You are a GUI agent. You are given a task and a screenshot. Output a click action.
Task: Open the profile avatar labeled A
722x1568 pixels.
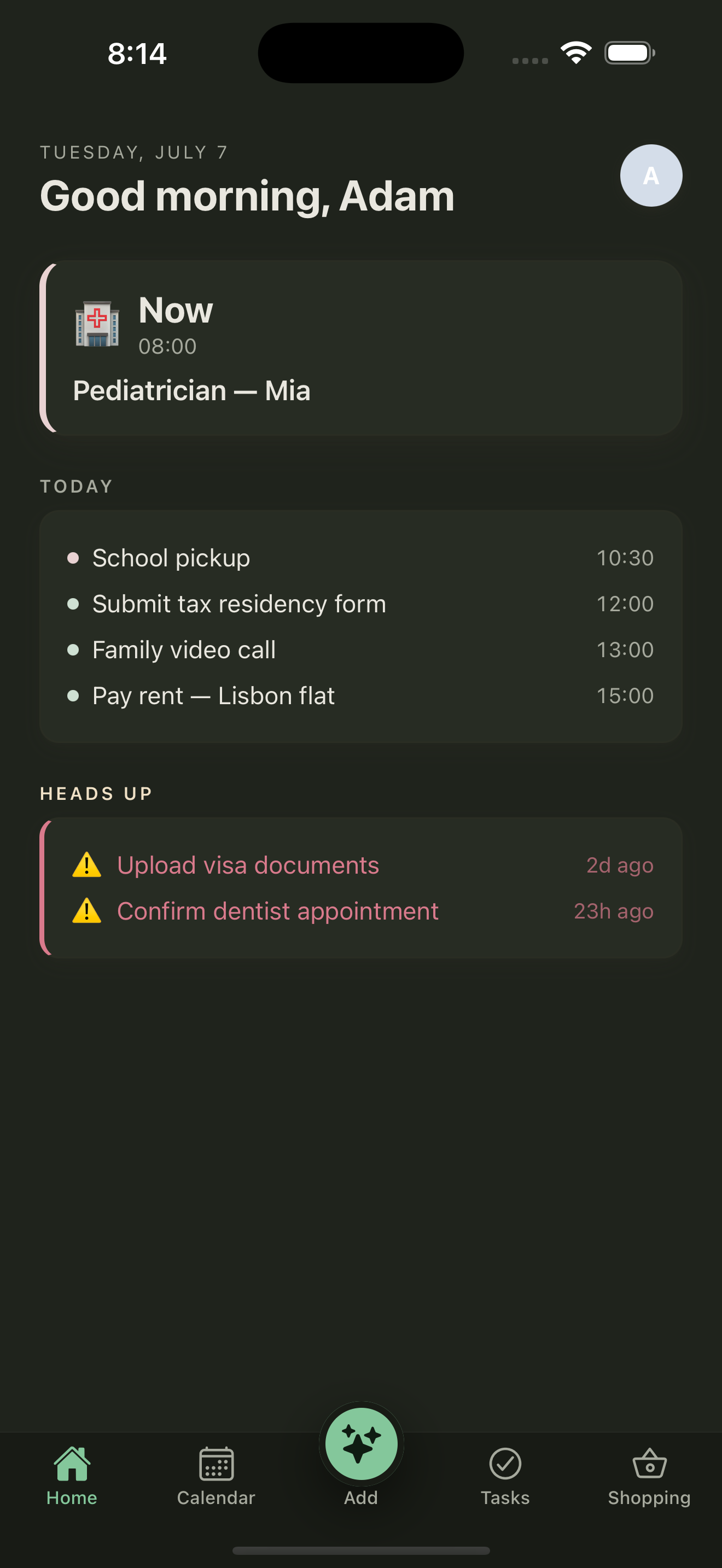tap(651, 175)
